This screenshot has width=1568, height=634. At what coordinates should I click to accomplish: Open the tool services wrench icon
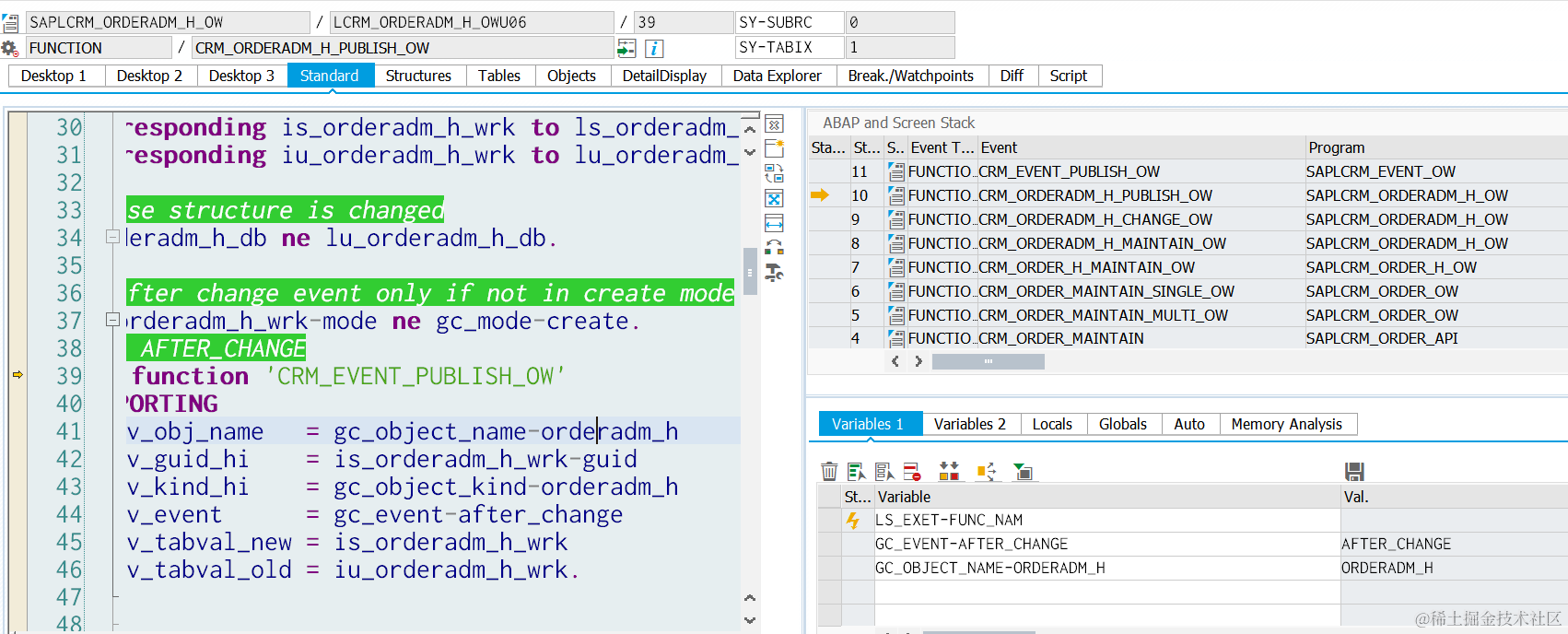[774, 273]
